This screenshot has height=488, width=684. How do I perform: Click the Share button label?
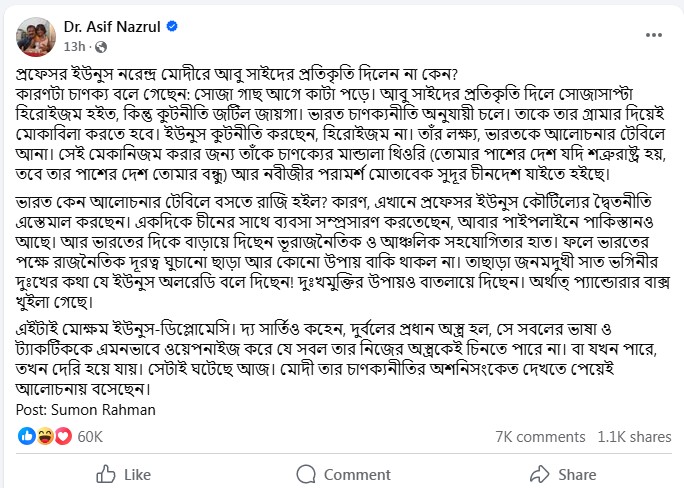pyautogui.click(x=577, y=474)
